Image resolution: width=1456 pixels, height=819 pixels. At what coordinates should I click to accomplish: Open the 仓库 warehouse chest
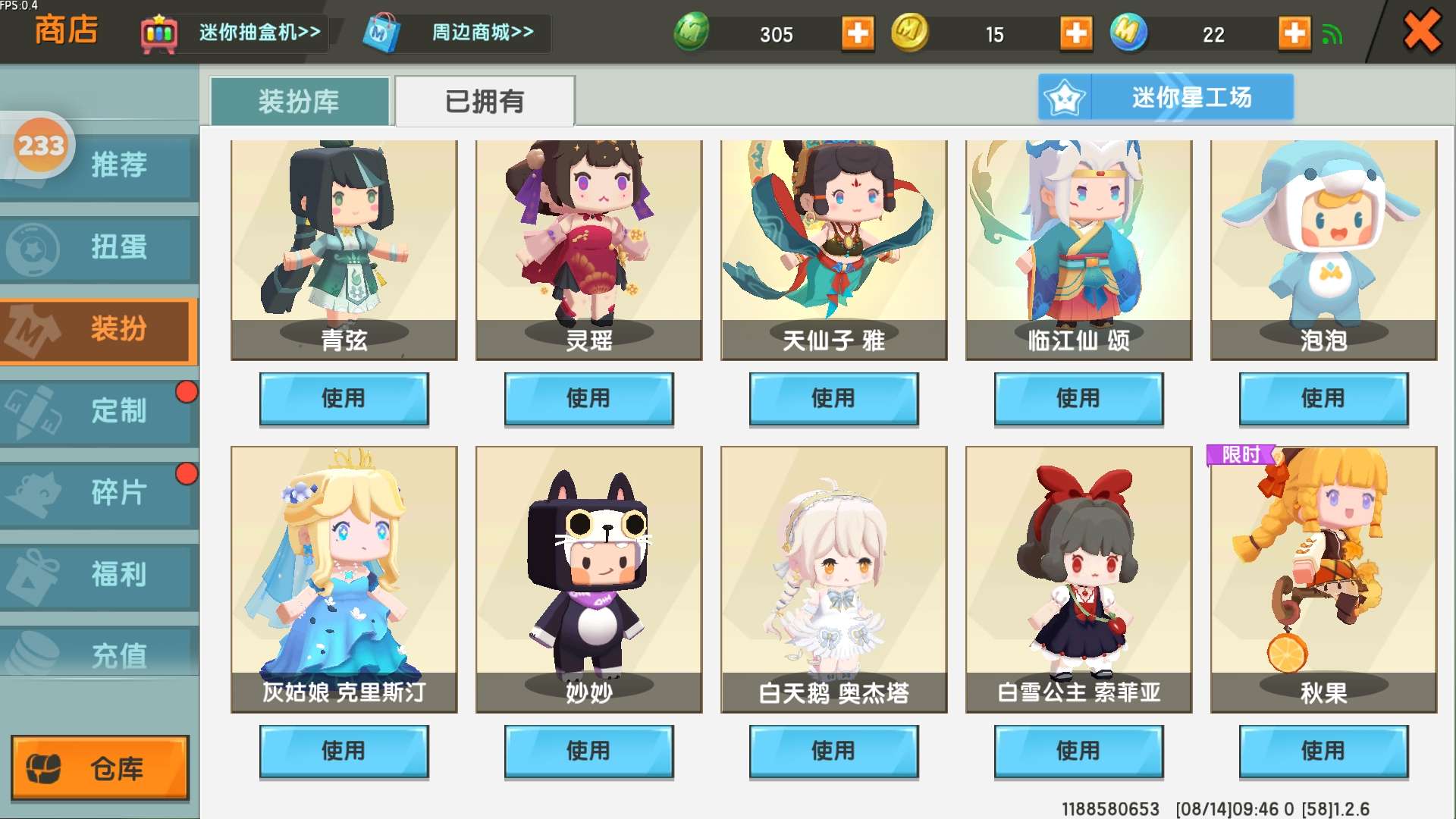point(99,767)
